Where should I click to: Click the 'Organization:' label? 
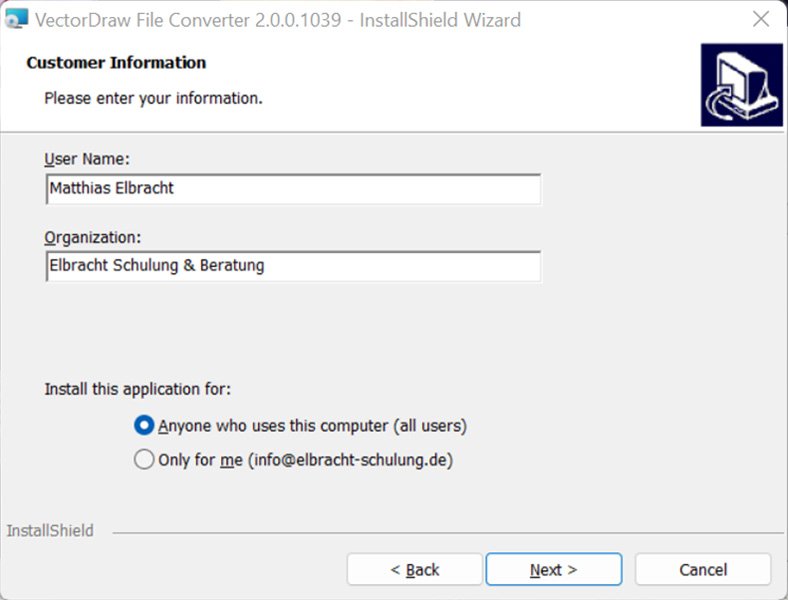click(x=93, y=237)
